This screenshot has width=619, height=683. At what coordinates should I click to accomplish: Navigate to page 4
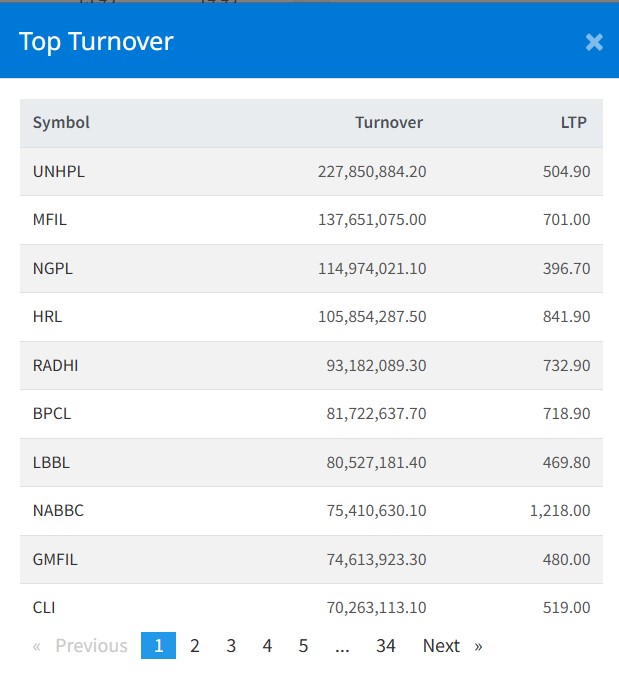coord(267,646)
